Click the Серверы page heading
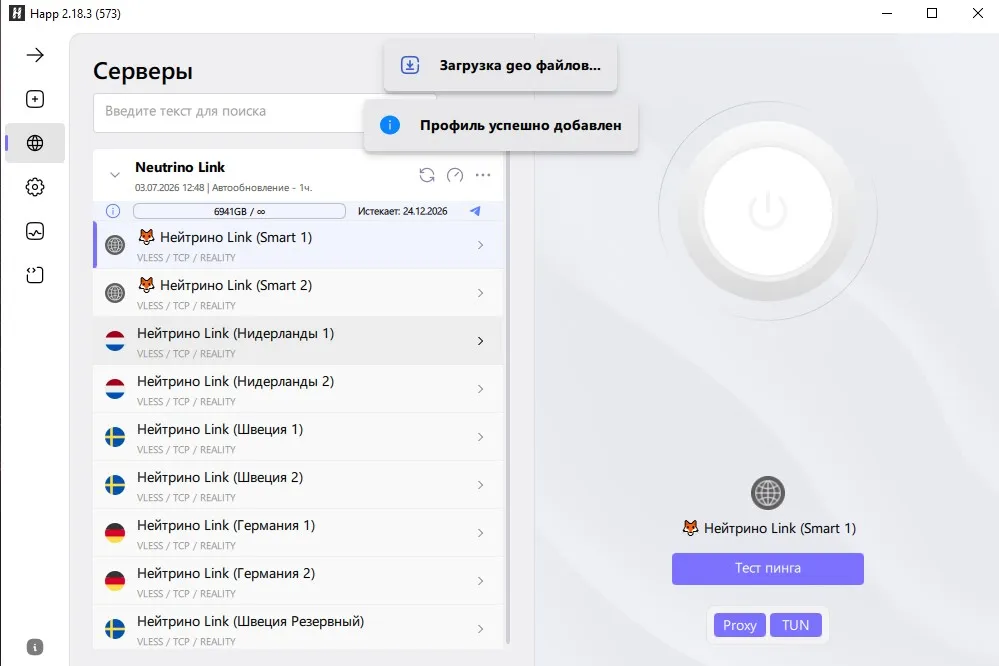 tap(143, 71)
